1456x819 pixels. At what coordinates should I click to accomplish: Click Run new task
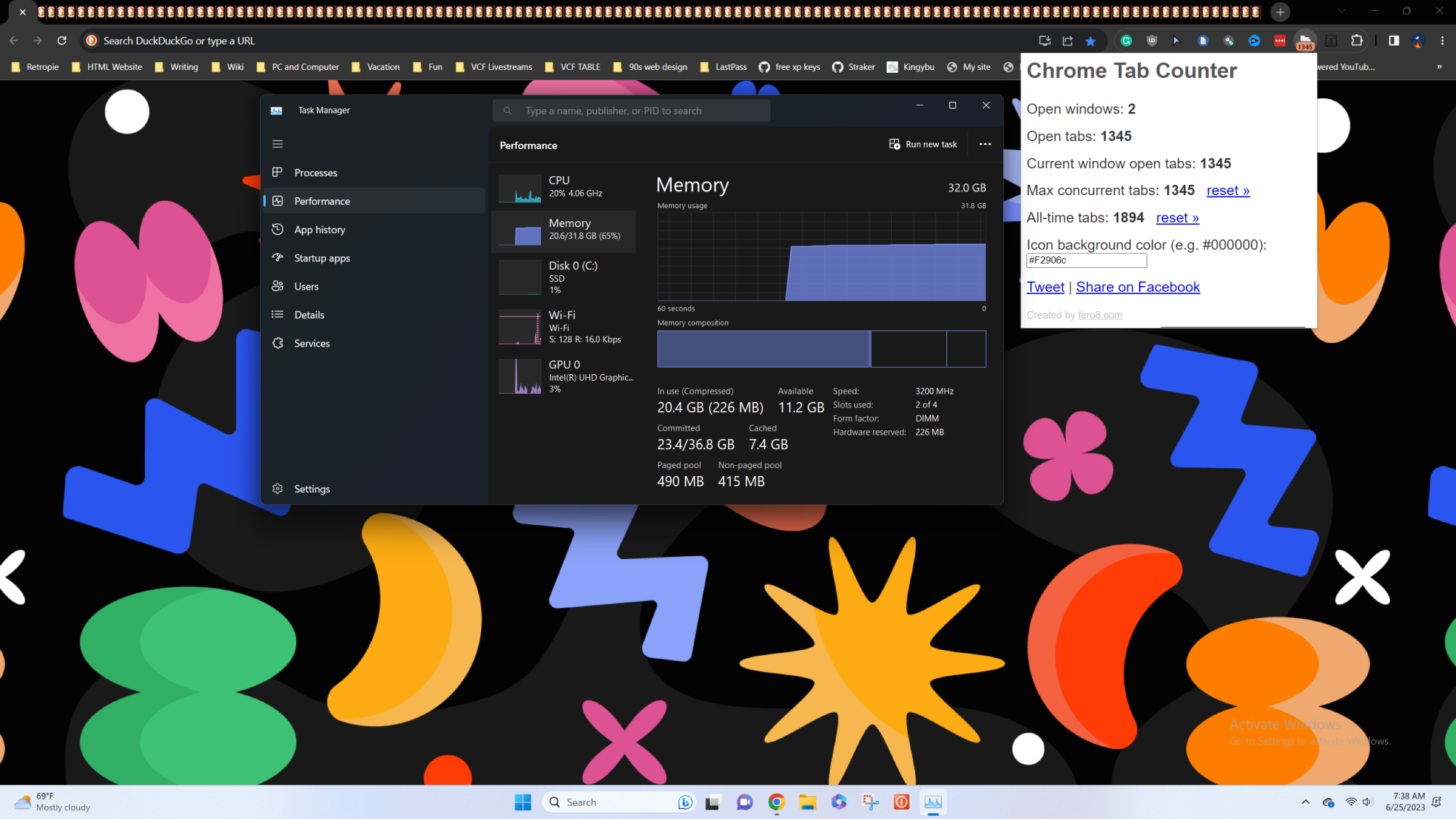tap(923, 144)
